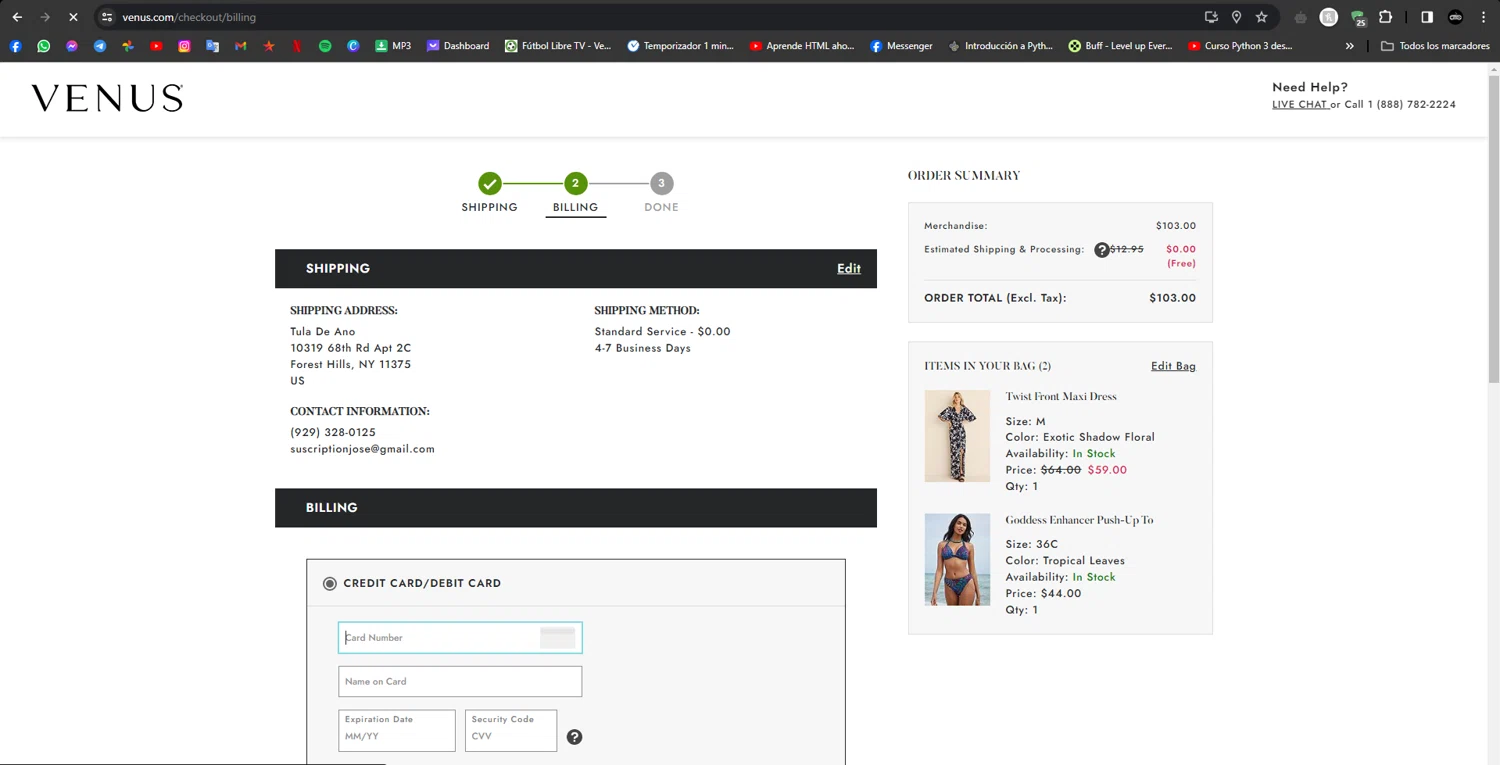Go back to the previous page
Viewport: 1500px width, 765px height.
click(x=17, y=17)
